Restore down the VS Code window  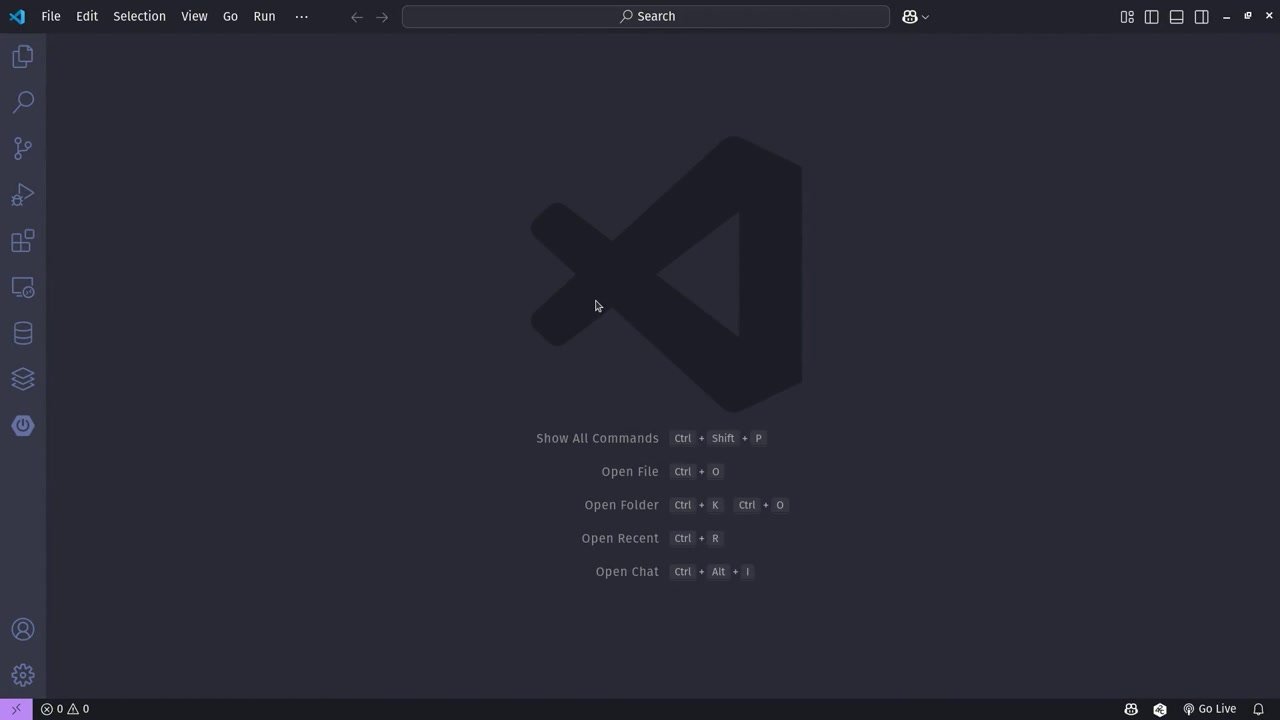(1248, 16)
